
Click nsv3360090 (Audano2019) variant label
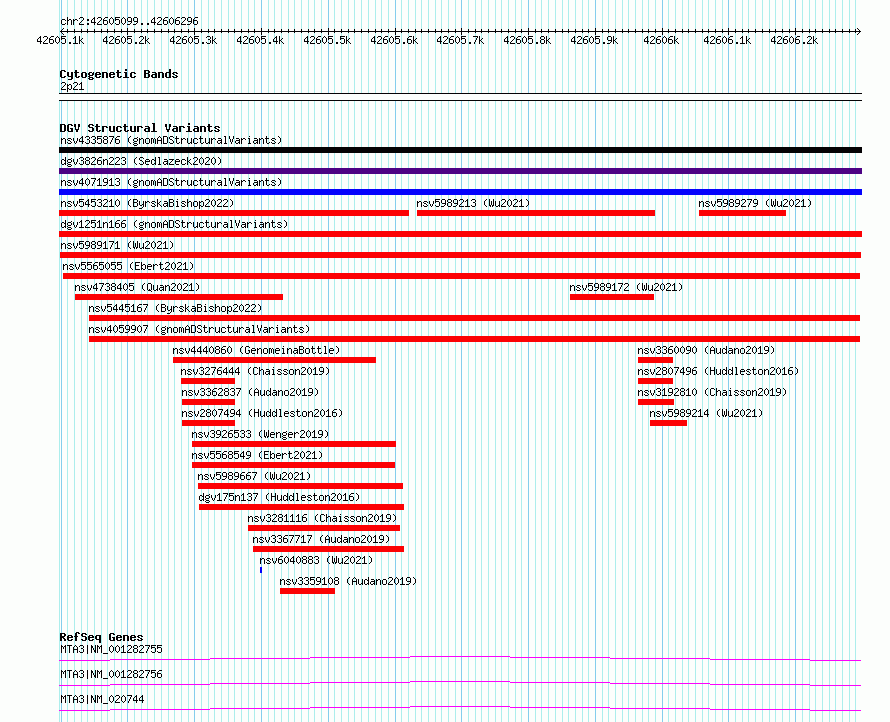(706, 350)
